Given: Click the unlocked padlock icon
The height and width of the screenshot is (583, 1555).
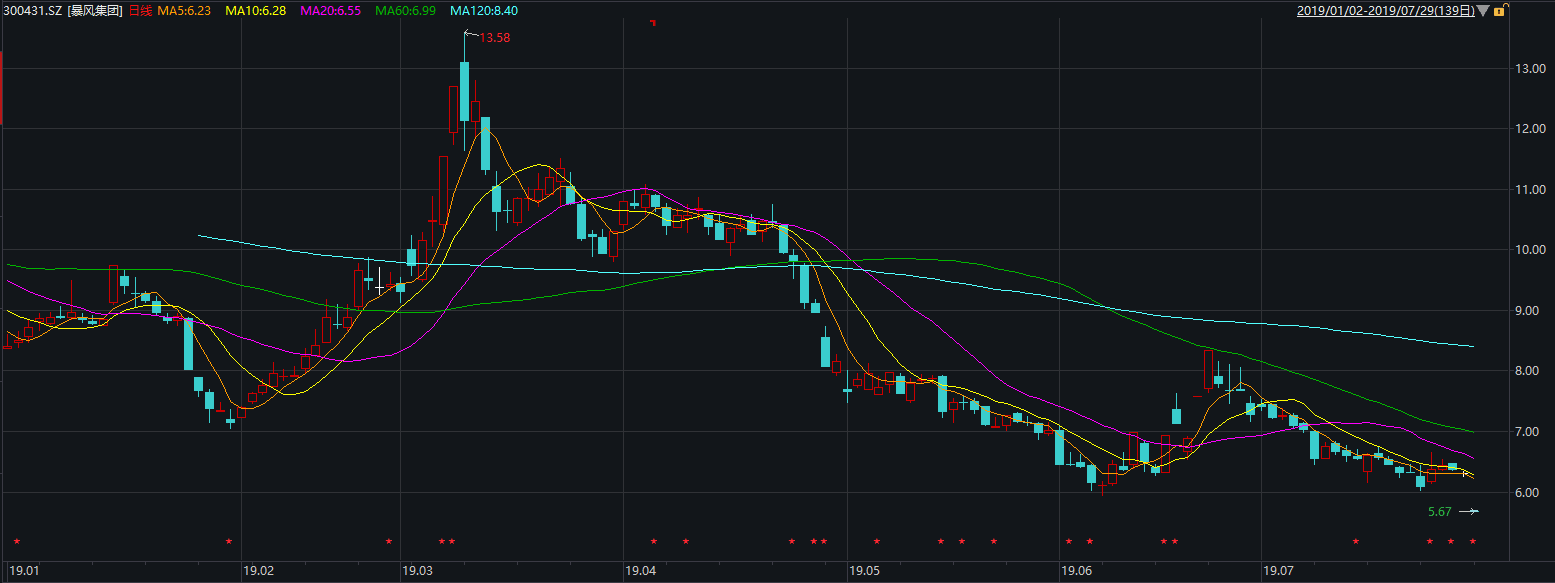Looking at the screenshot, I should tap(1500, 11).
